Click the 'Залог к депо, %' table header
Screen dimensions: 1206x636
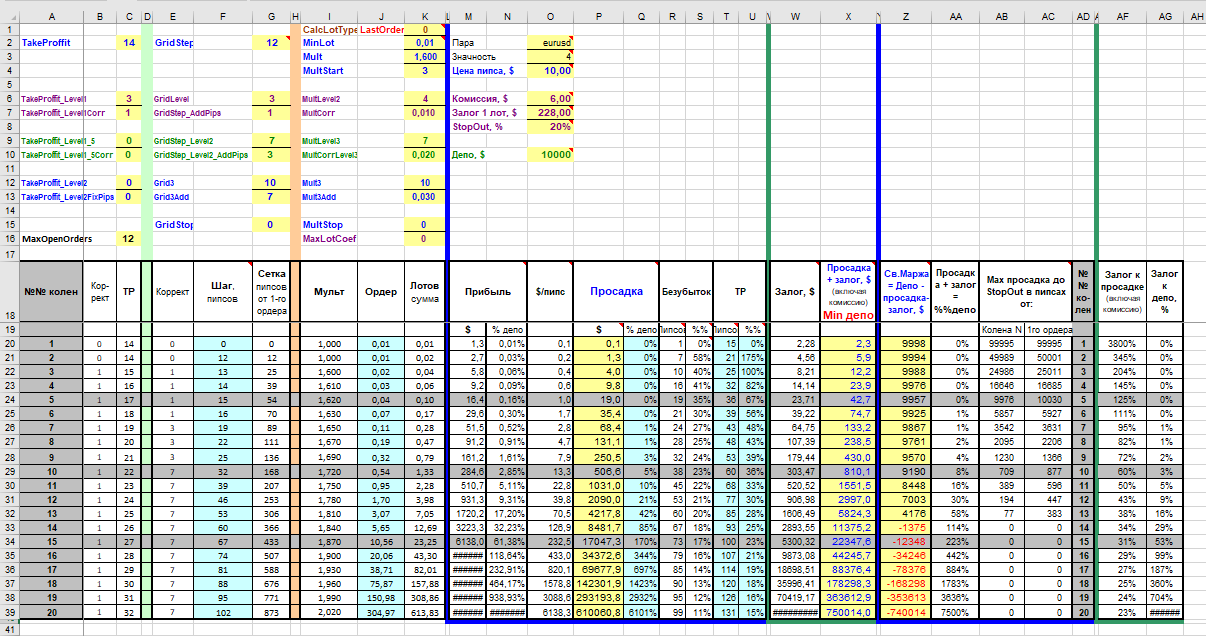point(1165,291)
